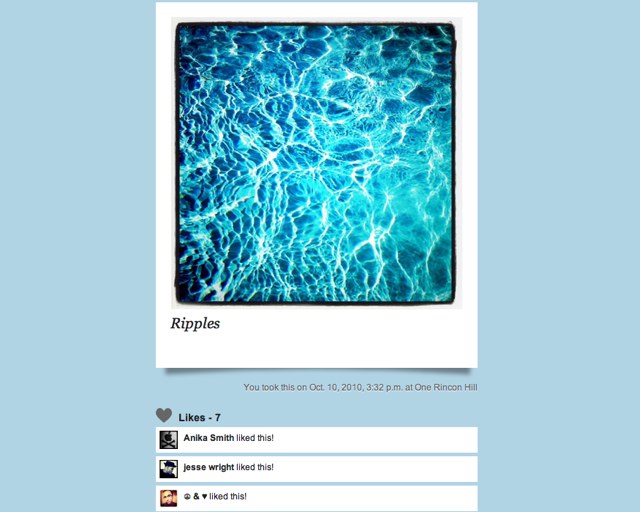Viewport: 640px width, 512px height.
Task: Click the One Rincon Hill location
Action: (446, 387)
